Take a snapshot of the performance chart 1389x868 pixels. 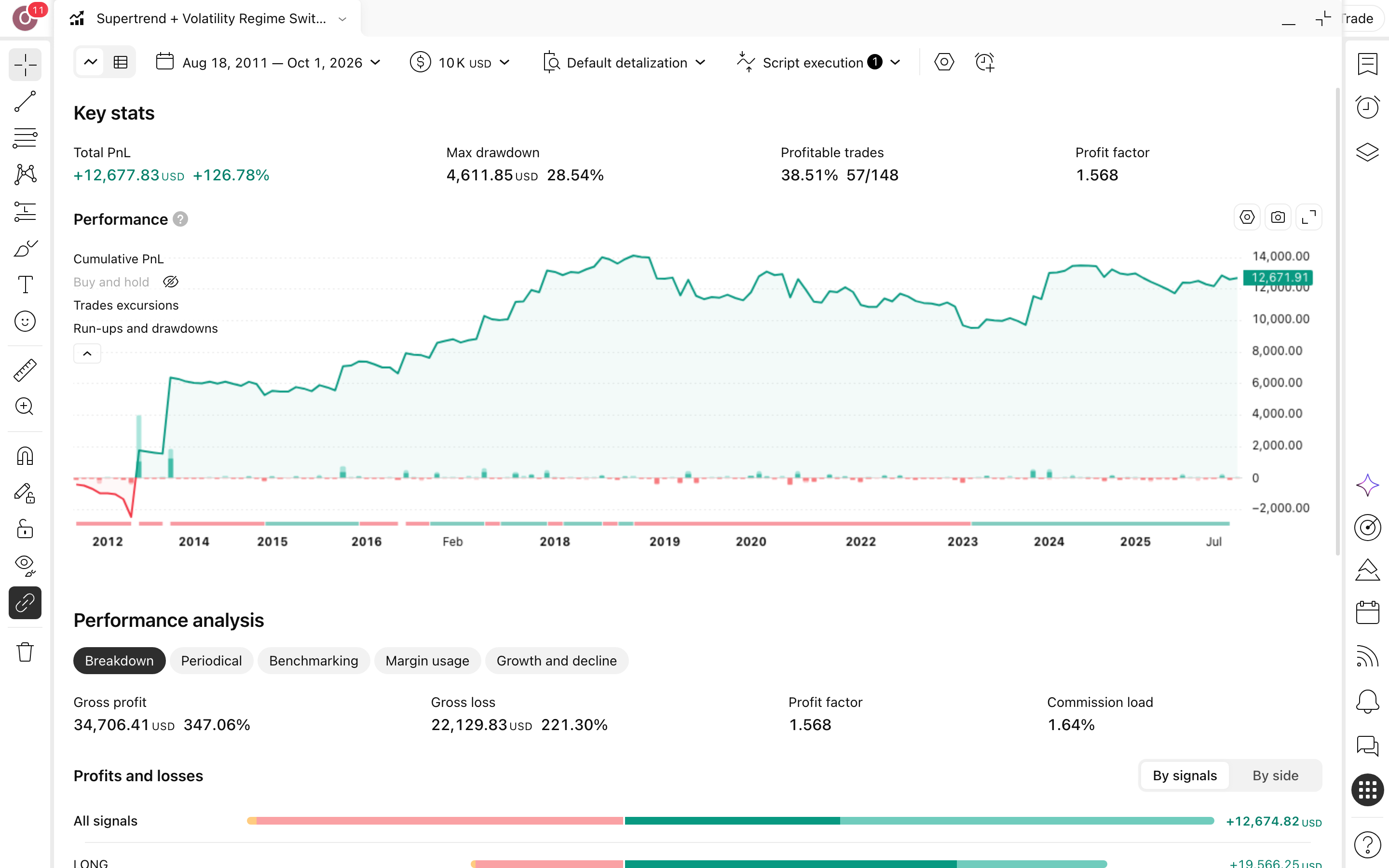(x=1278, y=217)
